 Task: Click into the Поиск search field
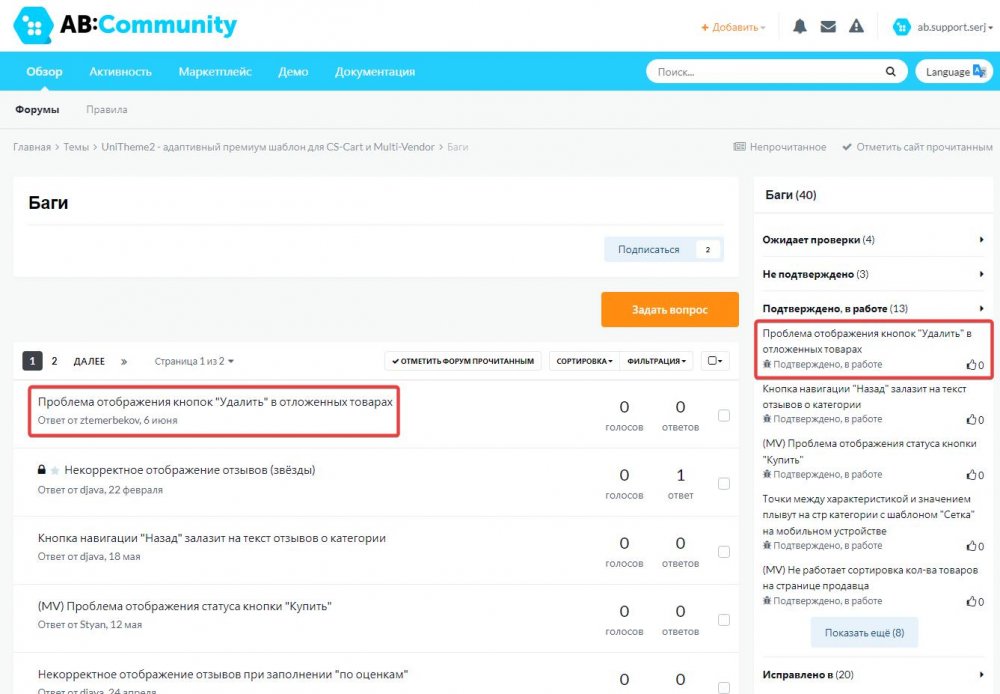765,72
